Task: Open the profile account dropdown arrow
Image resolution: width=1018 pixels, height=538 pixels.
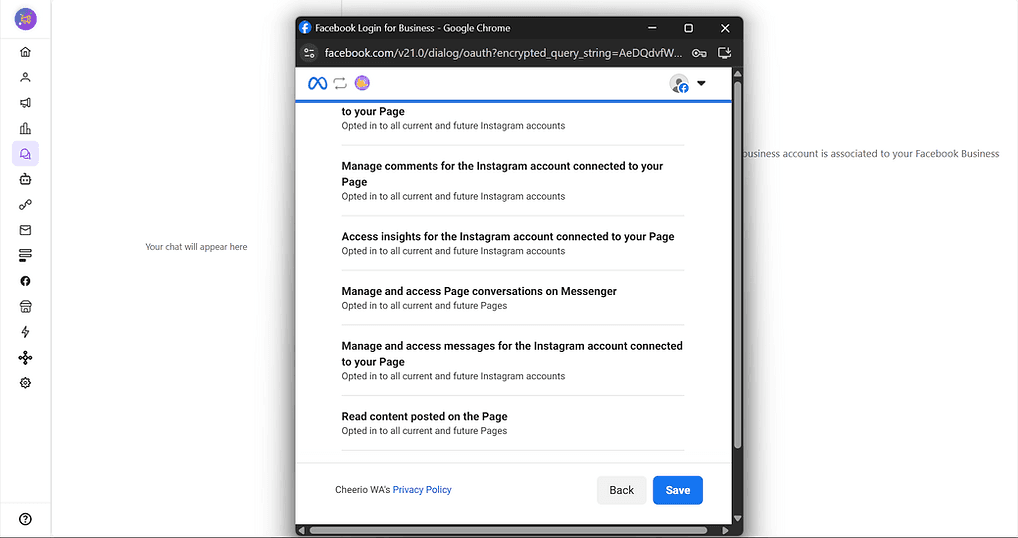Action: 701,83
